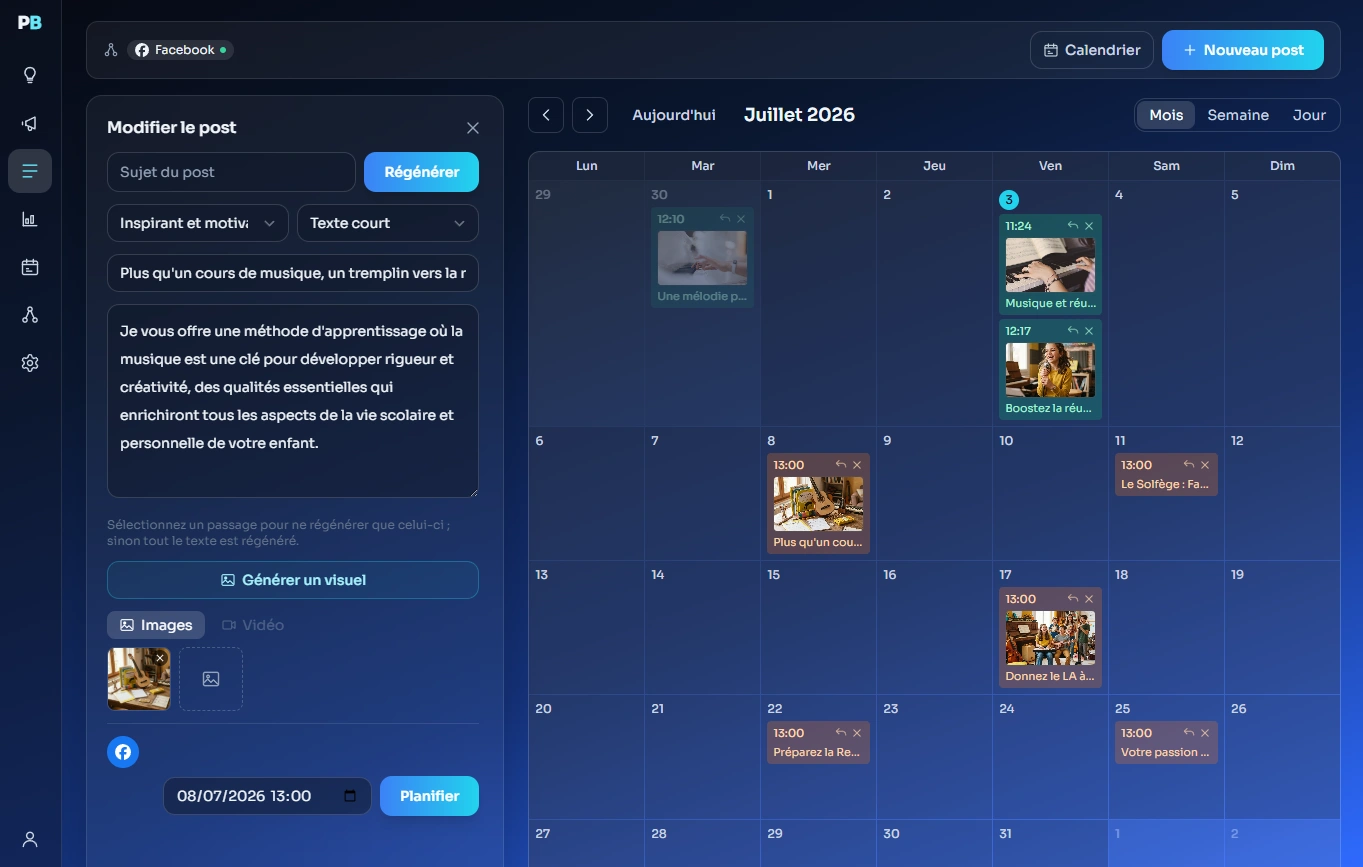Delete the 12:17 post on July 3

[x=1089, y=331]
